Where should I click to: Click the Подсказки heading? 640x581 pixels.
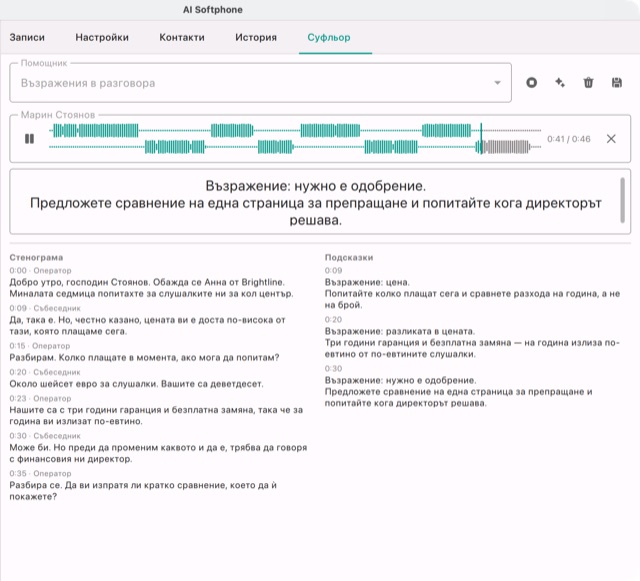[349, 258]
